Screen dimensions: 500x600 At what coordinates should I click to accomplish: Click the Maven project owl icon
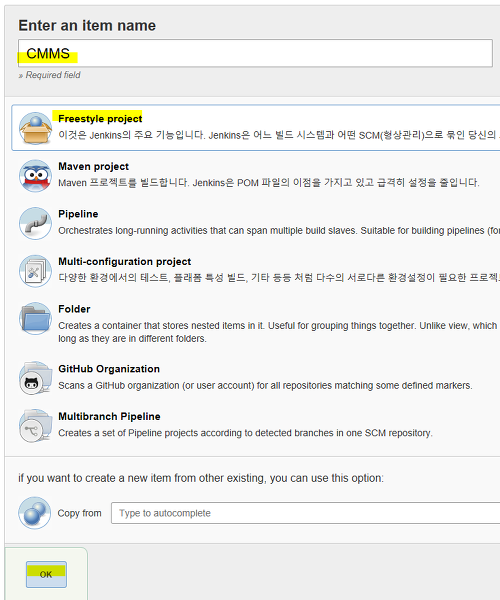tap(35, 176)
